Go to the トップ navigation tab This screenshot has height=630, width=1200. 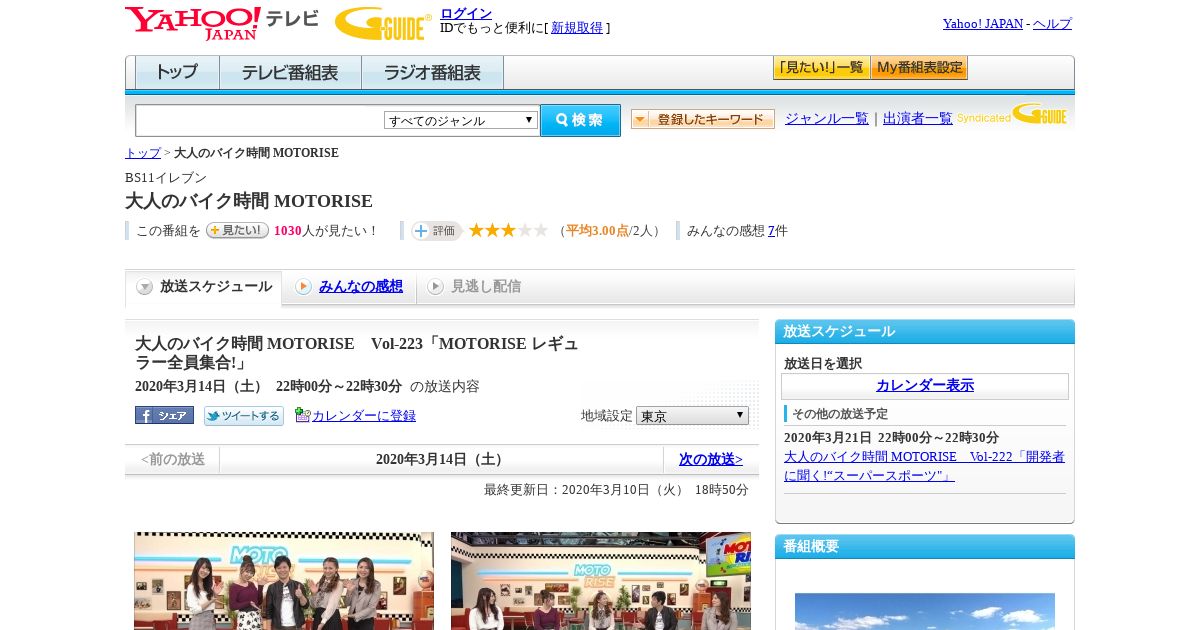(x=177, y=72)
